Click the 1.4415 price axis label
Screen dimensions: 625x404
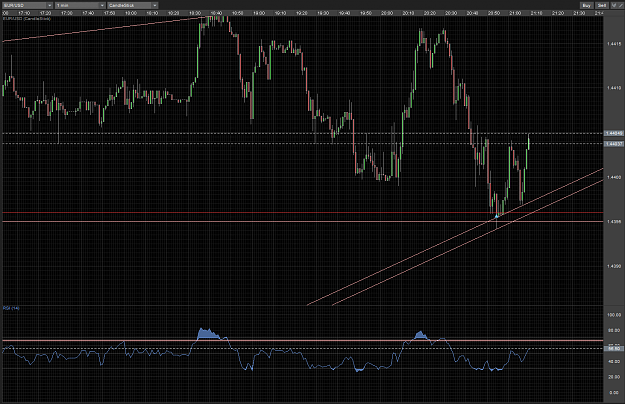(614, 44)
